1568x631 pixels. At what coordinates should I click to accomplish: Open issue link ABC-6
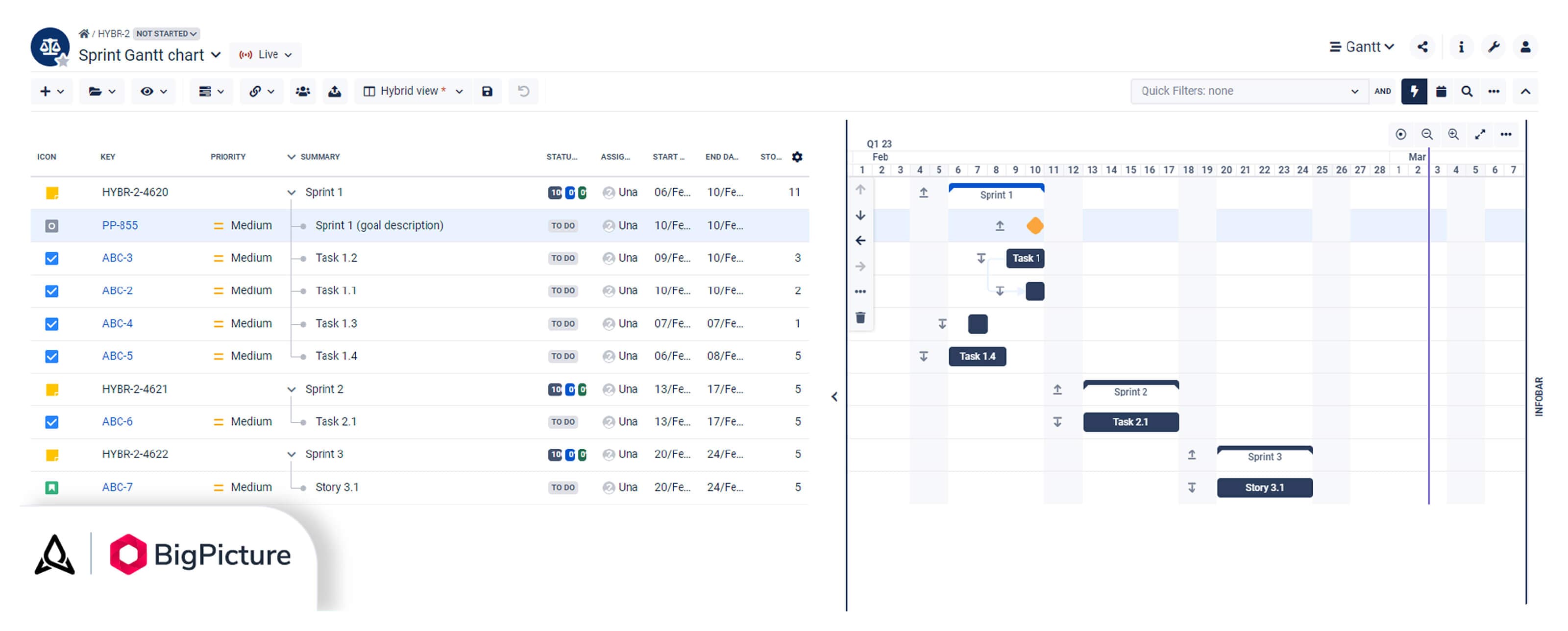tap(118, 422)
